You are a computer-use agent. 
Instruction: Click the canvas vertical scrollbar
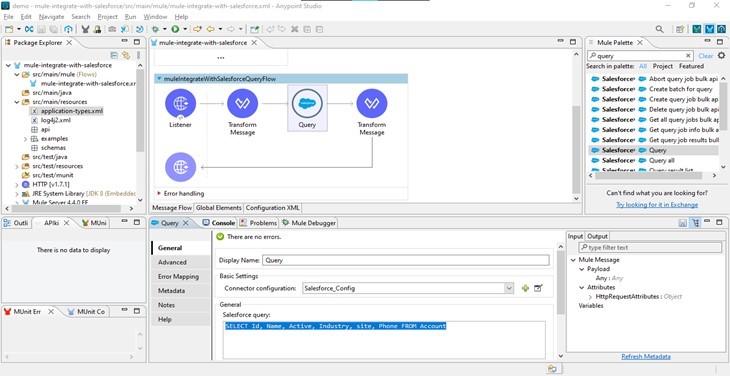(x=576, y=150)
